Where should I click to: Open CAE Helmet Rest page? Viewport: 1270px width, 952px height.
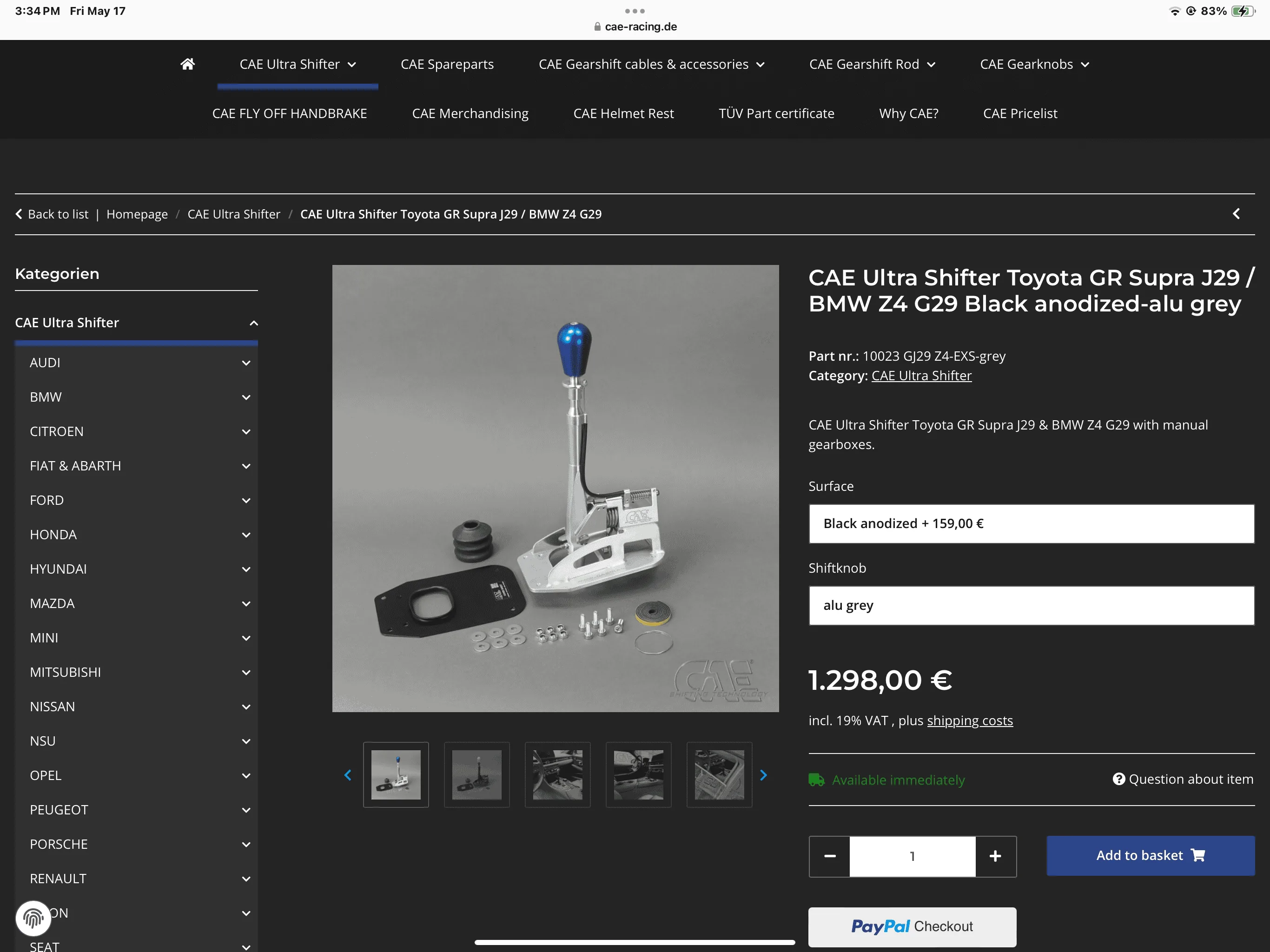[x=623, y=114]
